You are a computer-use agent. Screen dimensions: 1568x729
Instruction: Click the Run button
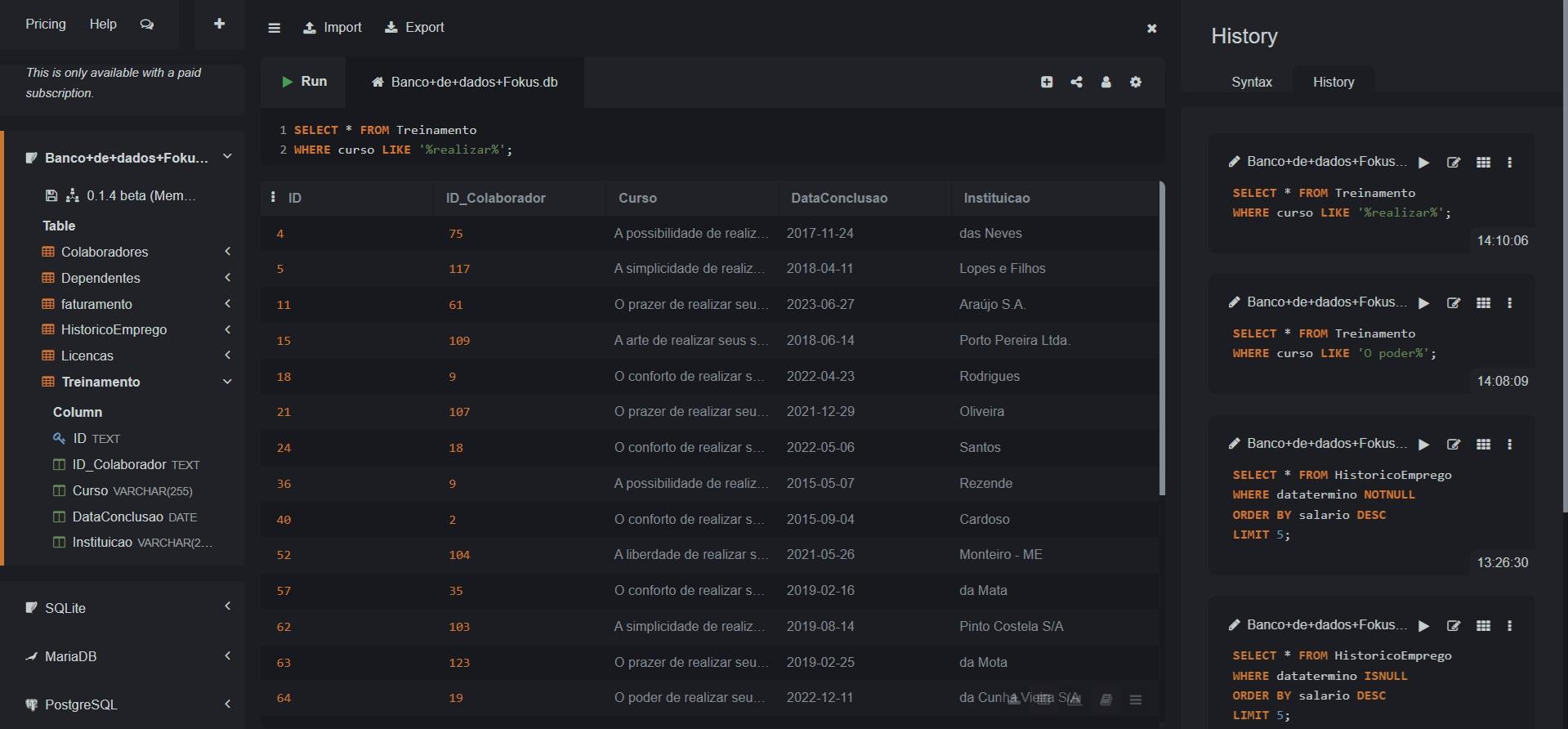[x=304, y=82]
